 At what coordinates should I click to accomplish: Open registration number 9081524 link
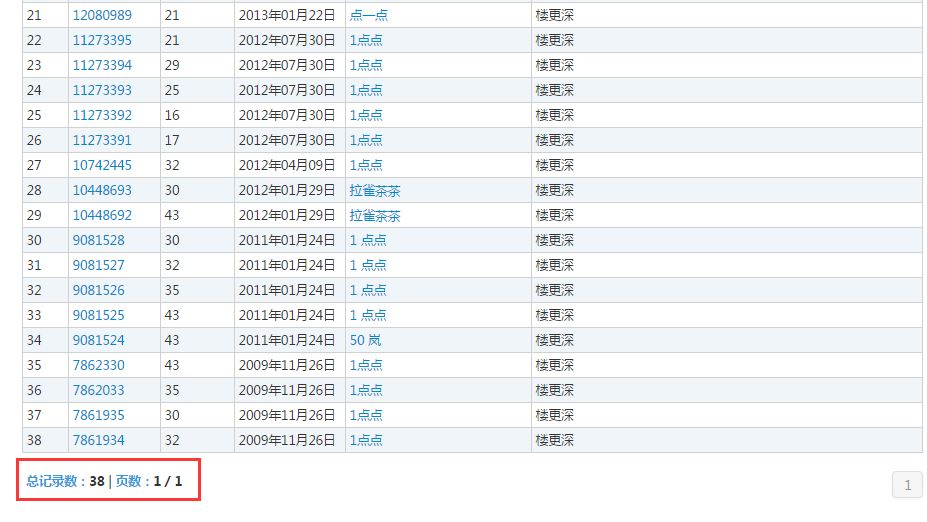pyautogui.click(x=99, y=340)
